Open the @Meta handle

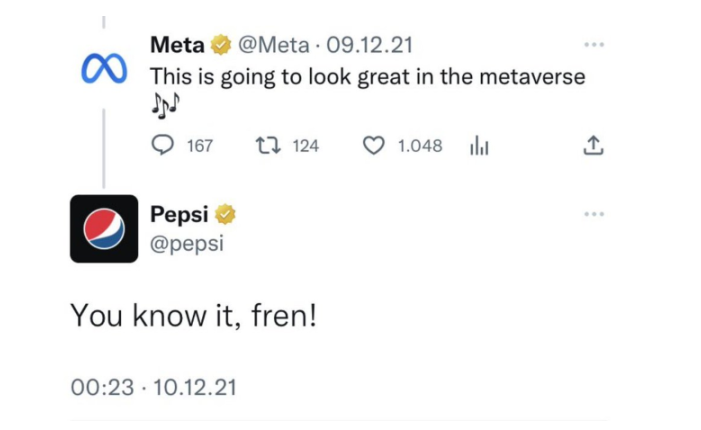coord(274,45)
